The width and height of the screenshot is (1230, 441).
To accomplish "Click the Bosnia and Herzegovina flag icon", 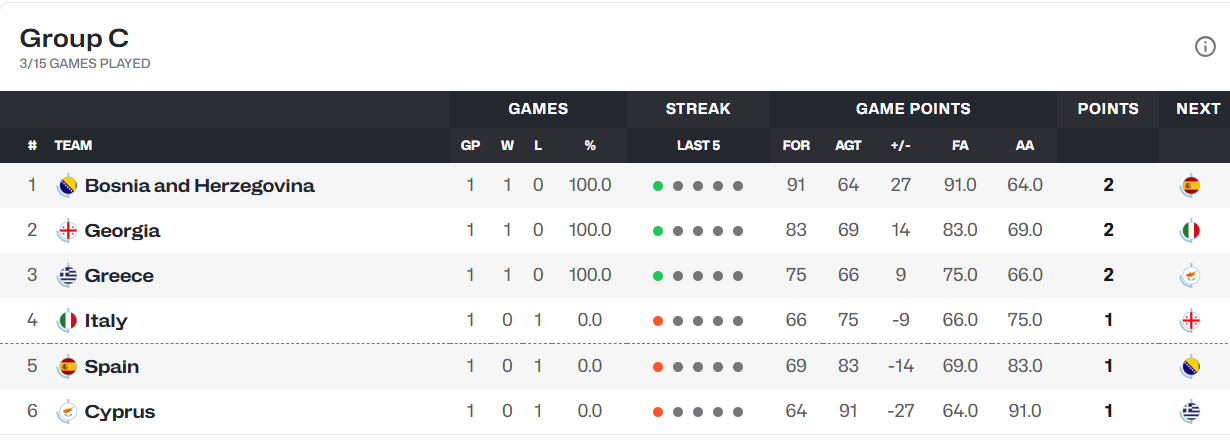I will tap(68, 185).
